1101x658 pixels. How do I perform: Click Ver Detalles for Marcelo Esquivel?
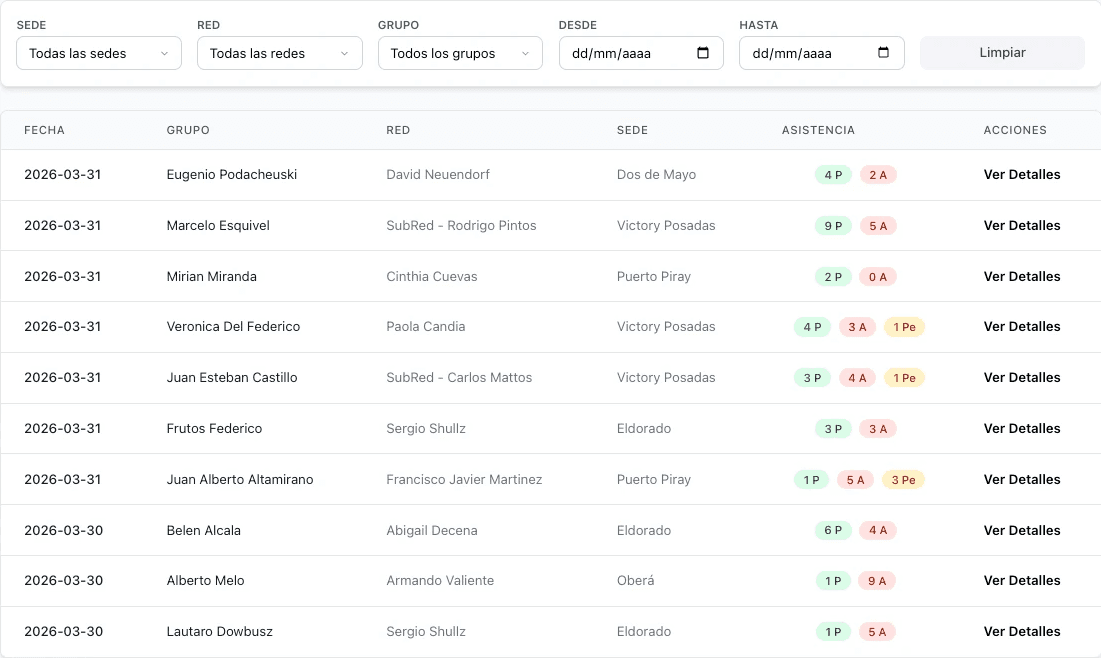click(x=1022, y=225)
